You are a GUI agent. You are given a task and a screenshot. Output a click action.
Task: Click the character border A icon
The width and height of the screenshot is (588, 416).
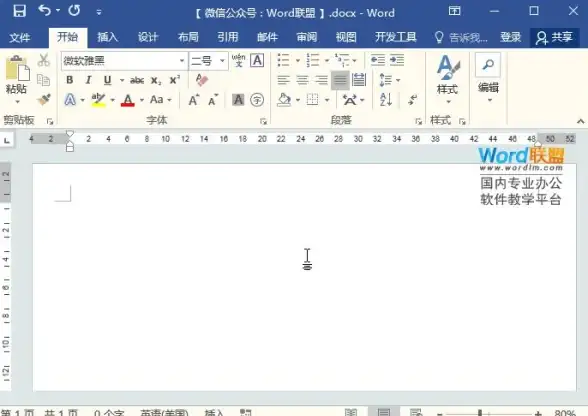[257, 60]
